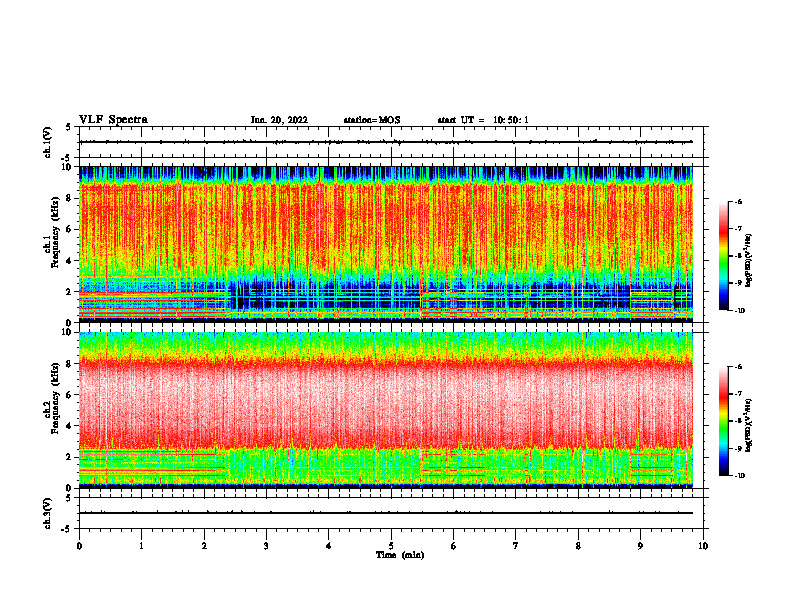This screenshot has width=792, height=612.
Task: Click the ch.1 frequency tick label "4"
Action: 69,261
